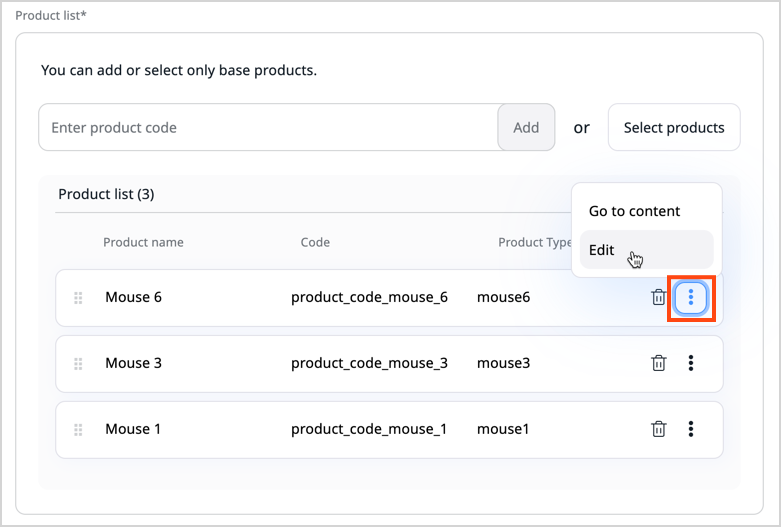The image size is (781, 527).
Task: Focus the Enter product code field
Action: (268, 128)
